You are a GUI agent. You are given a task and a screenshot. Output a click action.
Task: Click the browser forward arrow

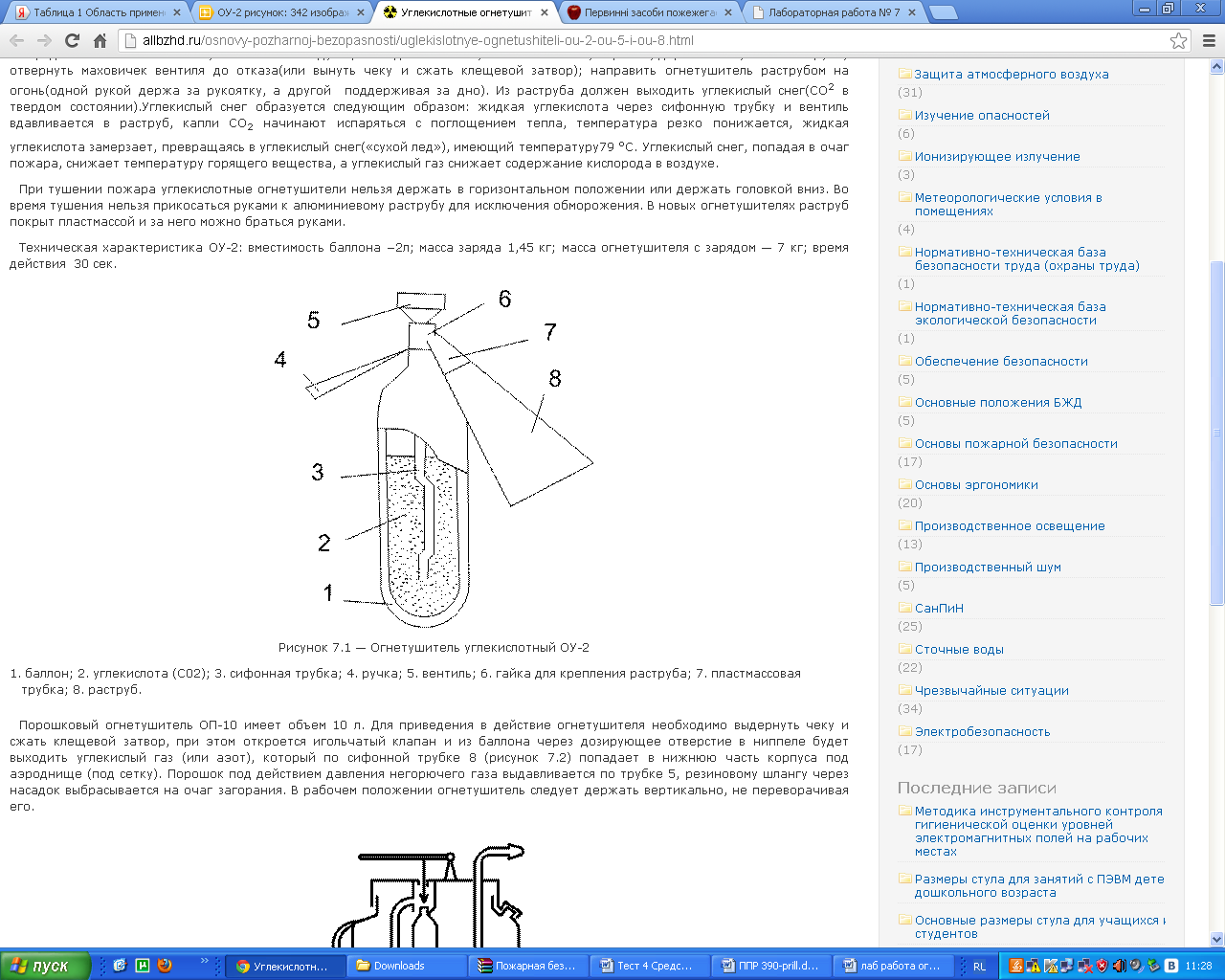click(44, 40)
